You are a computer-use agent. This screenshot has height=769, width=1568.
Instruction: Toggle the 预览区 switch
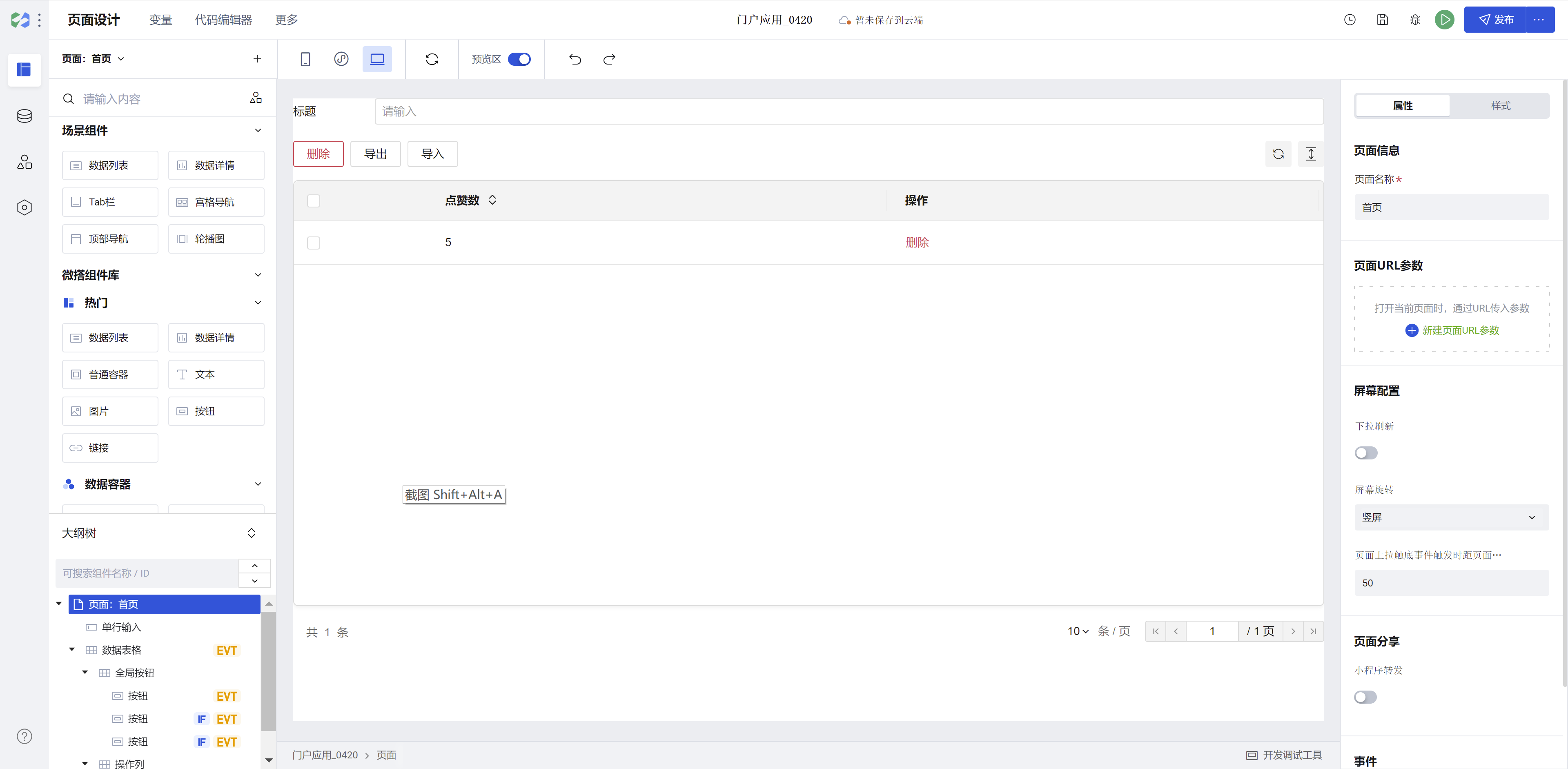click(x=519, y=59)
